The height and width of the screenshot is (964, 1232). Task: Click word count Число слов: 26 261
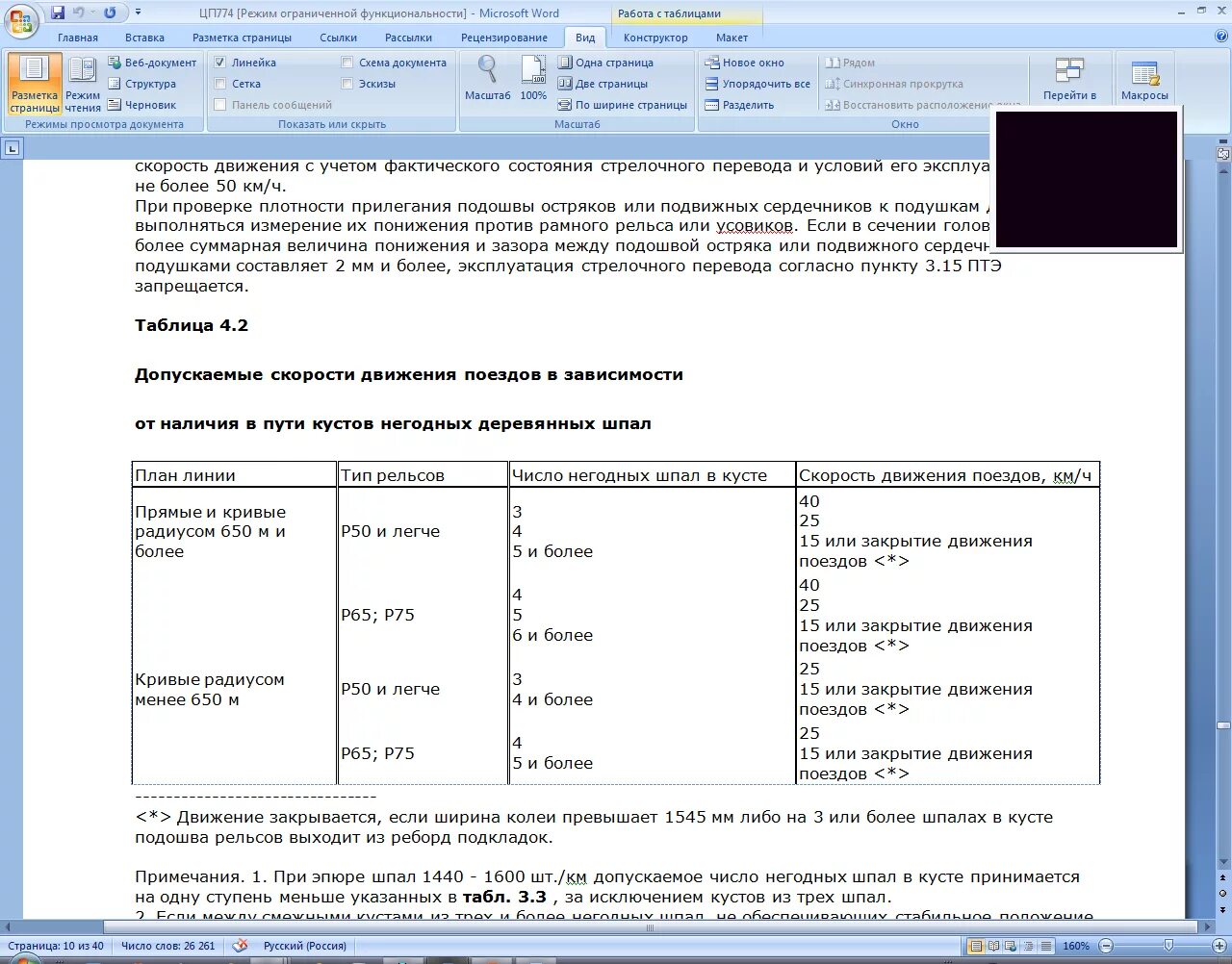coord(168,946)
